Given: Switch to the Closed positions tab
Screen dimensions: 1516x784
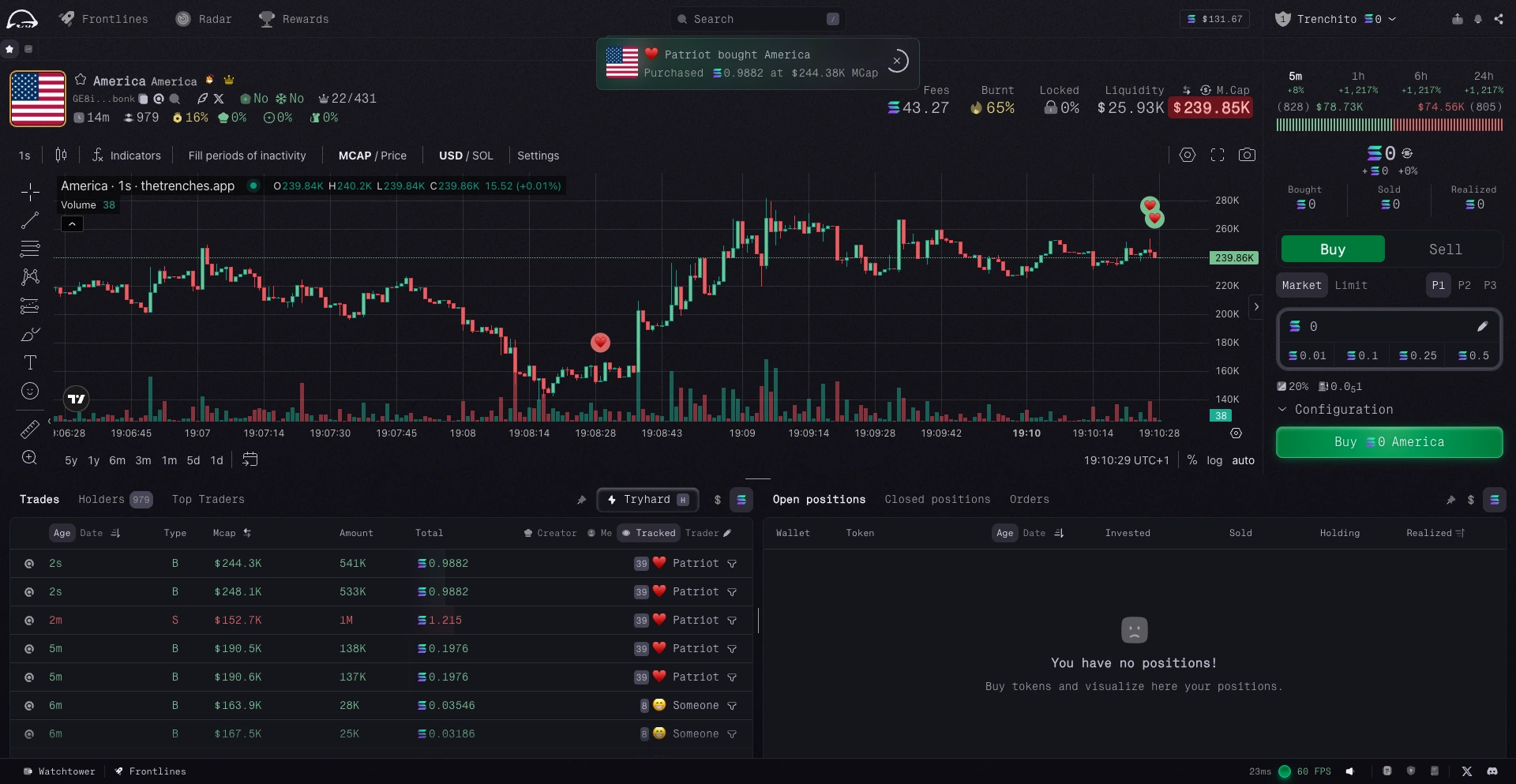Looking at the screenshot, I should [937, 499].
